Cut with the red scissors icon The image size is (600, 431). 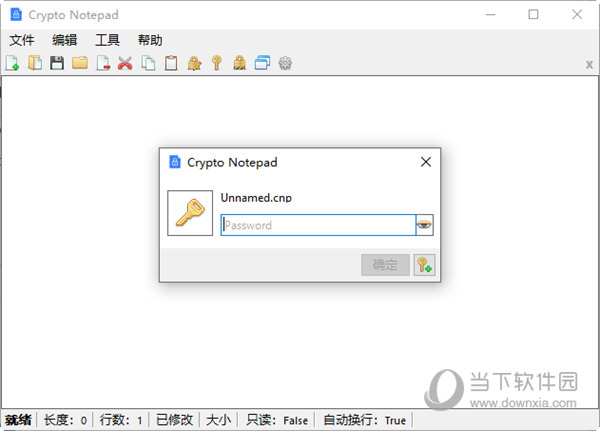[125, 63]
